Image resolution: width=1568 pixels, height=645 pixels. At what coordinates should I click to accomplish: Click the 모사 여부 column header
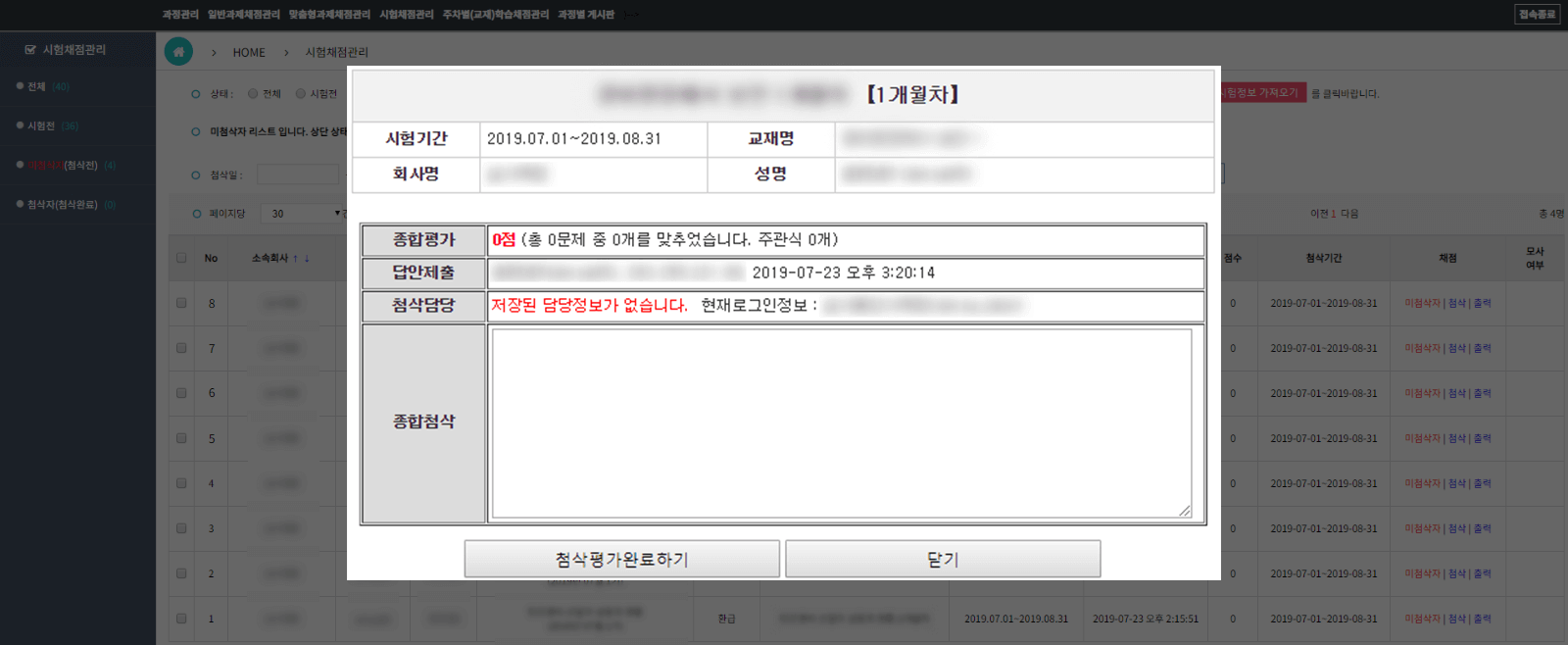click(x=1535, y=258)
